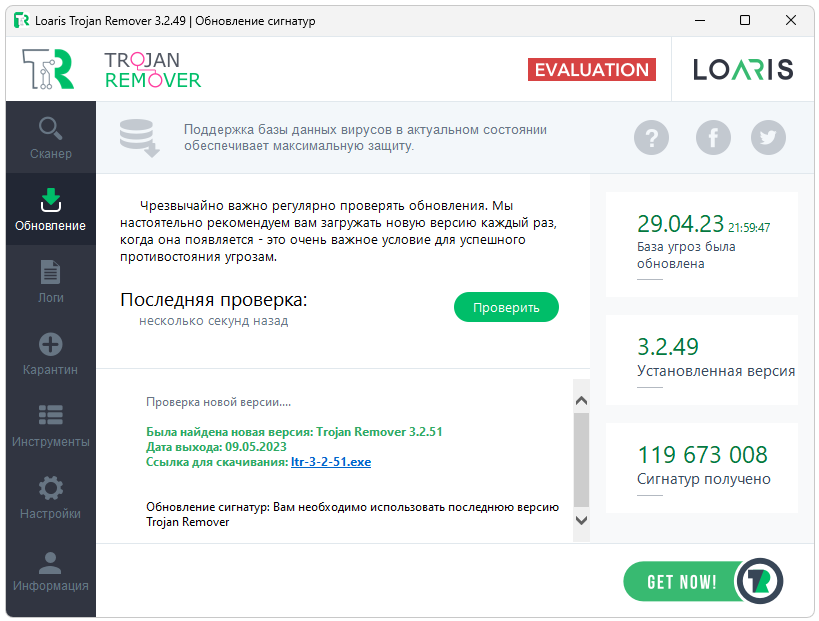
Task: Open the Facebook icon link
Action: [713, 138]
